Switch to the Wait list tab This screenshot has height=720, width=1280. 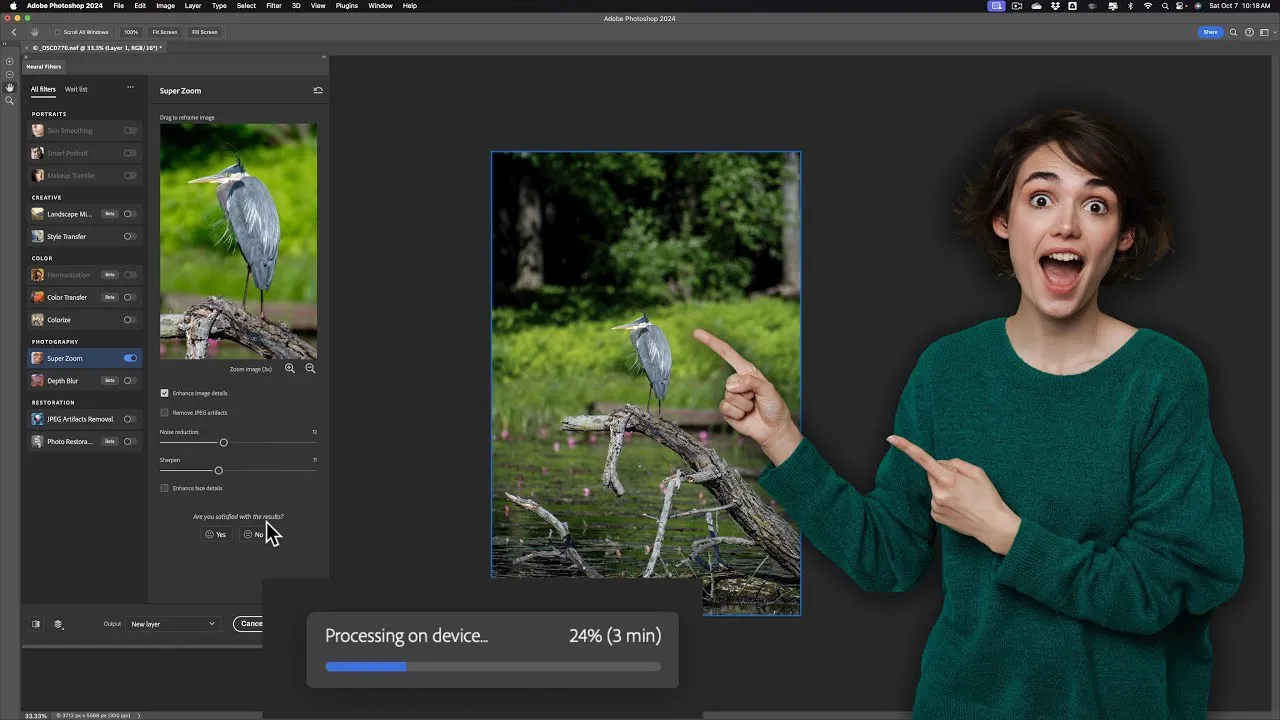point(76,89)
